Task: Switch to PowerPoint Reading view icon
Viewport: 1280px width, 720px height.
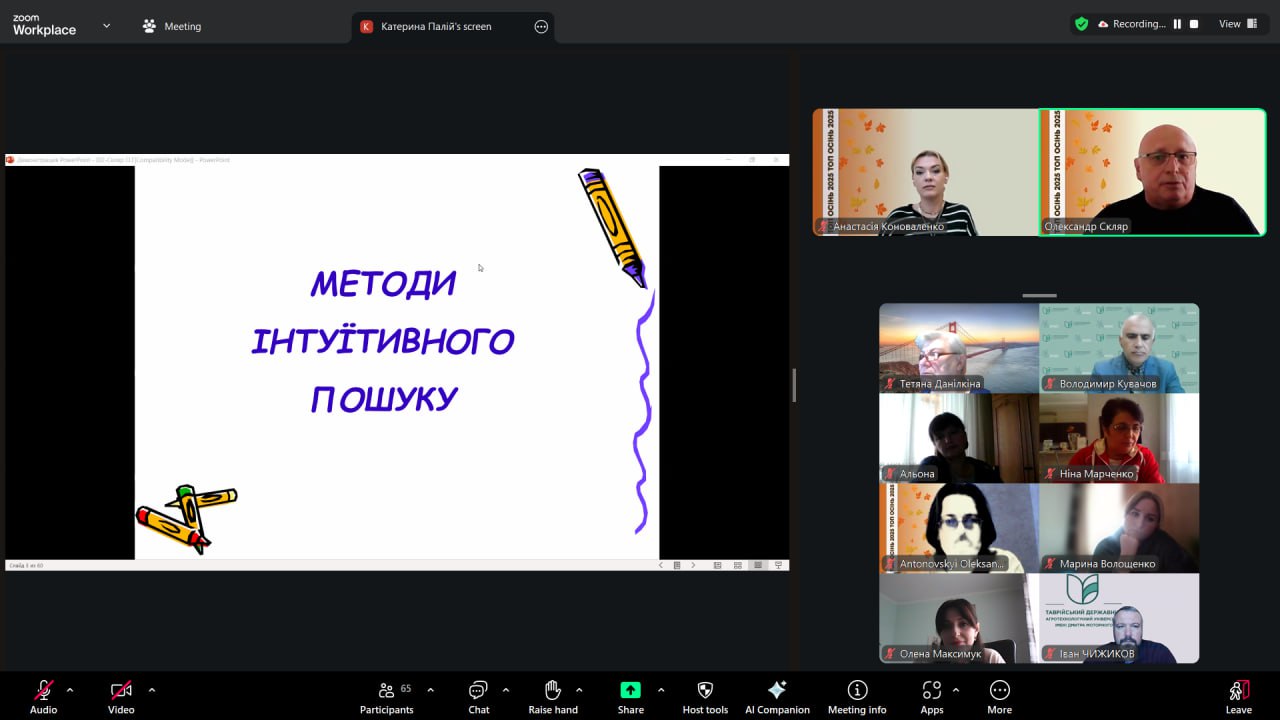Action: click(x=758, y=565)
